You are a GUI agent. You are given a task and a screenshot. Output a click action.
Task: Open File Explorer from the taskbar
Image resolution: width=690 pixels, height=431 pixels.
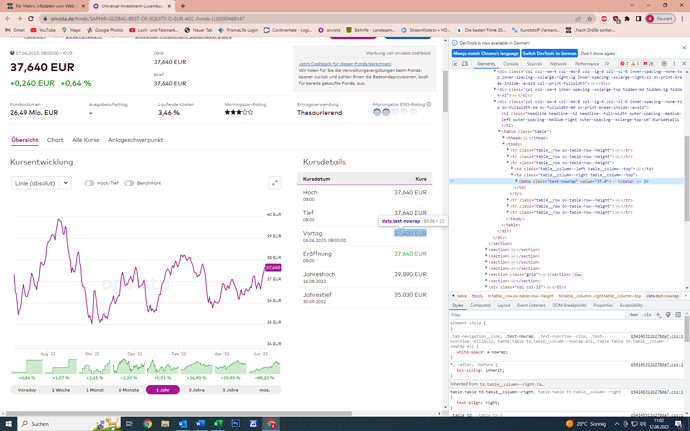pyautogui.click(x=165, y=424)
